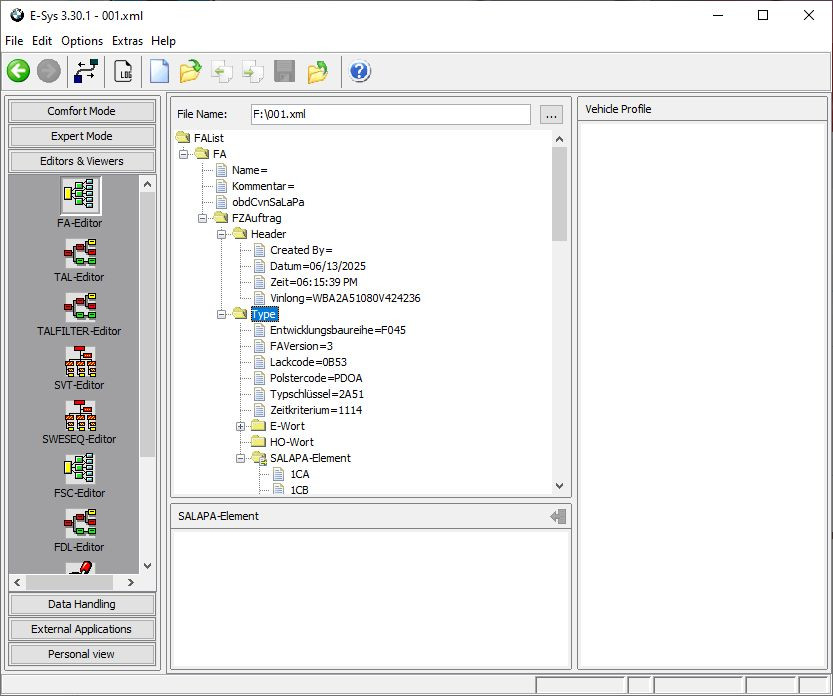
Task: Open the FA-Editor module
Action: [x=80, y=204]
